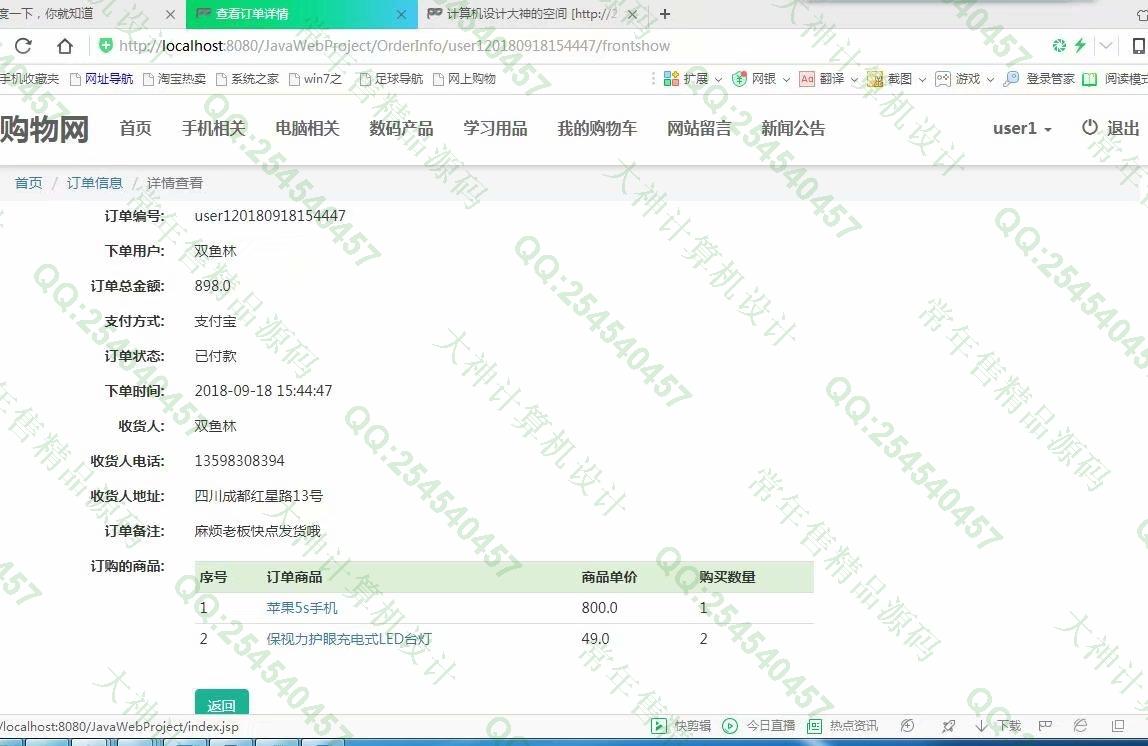Open the 网上购物 bookmark

point(464,78)
